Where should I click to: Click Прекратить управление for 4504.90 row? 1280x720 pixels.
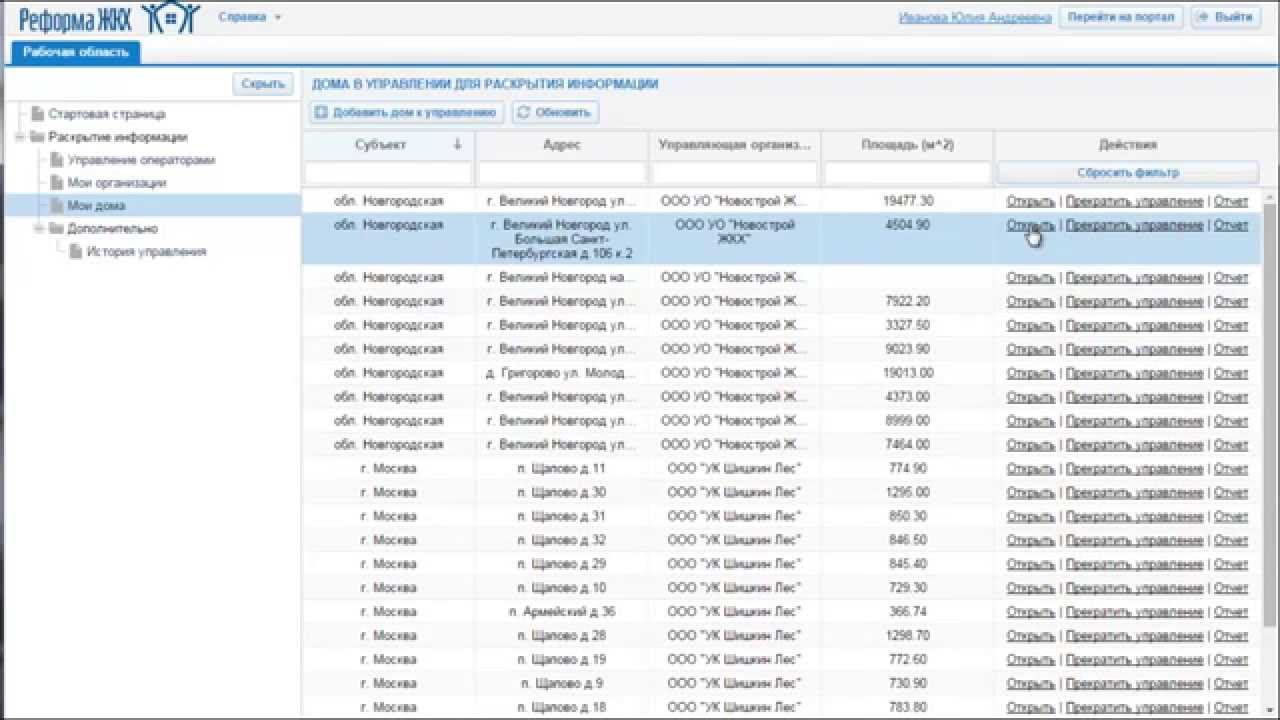click(x=1135, y=226)
